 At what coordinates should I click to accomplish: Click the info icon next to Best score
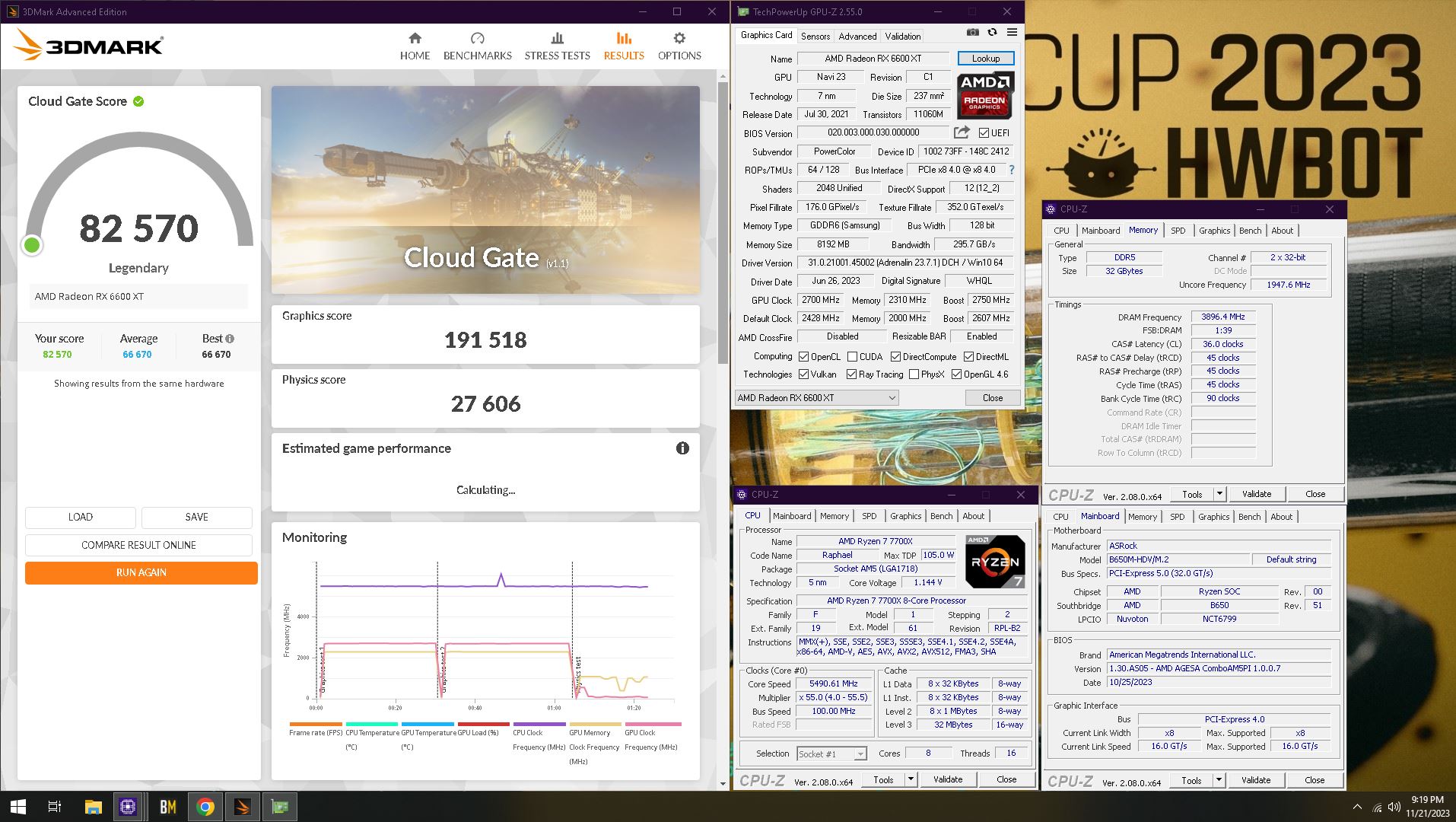(x=230, y=339)
